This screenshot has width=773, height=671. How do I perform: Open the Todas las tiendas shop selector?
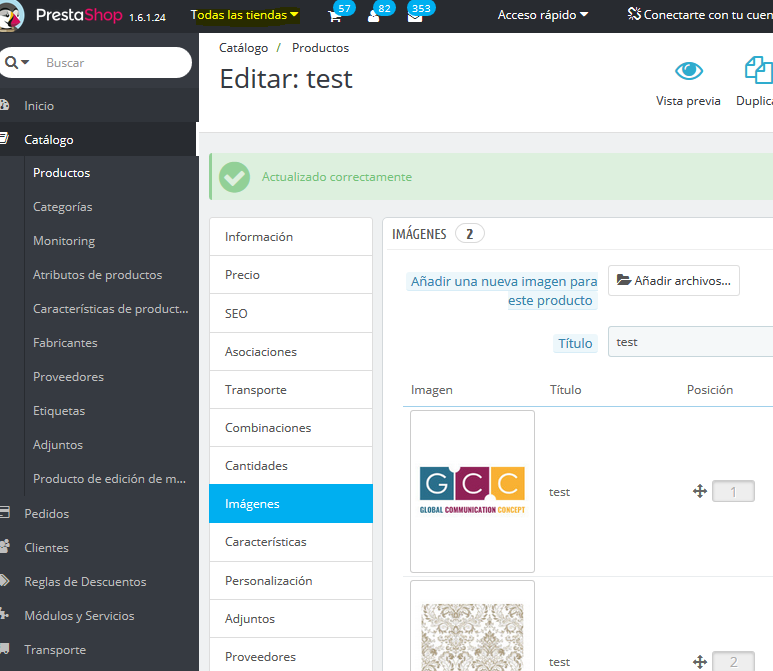click(x=245, y=15)
